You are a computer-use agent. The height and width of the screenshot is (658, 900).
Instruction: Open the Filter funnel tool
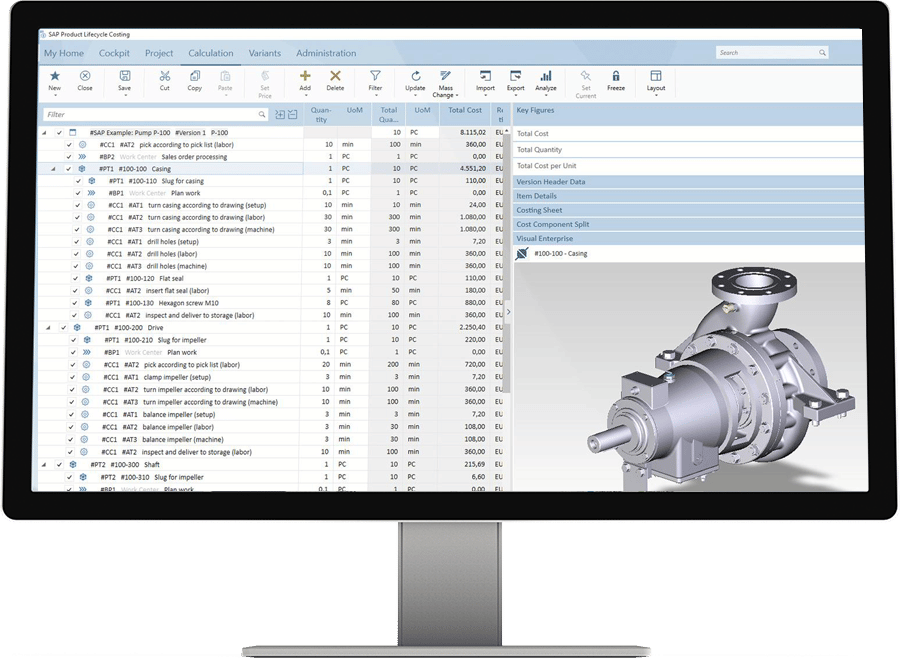375,76
